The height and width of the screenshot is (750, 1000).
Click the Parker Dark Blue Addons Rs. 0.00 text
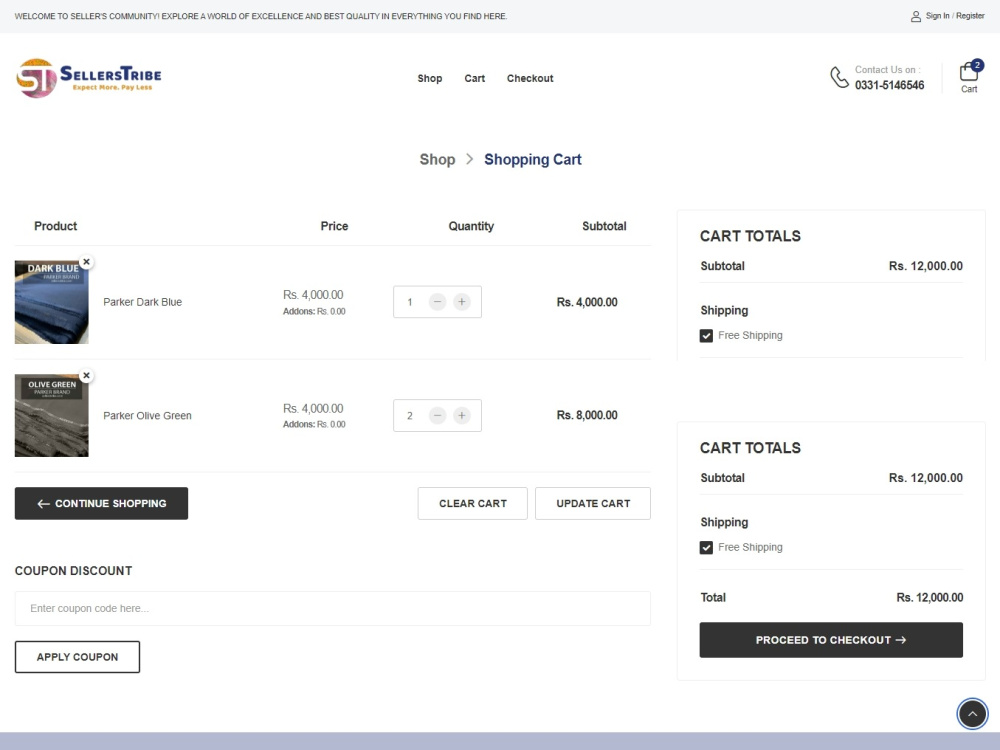coord(314,311)
